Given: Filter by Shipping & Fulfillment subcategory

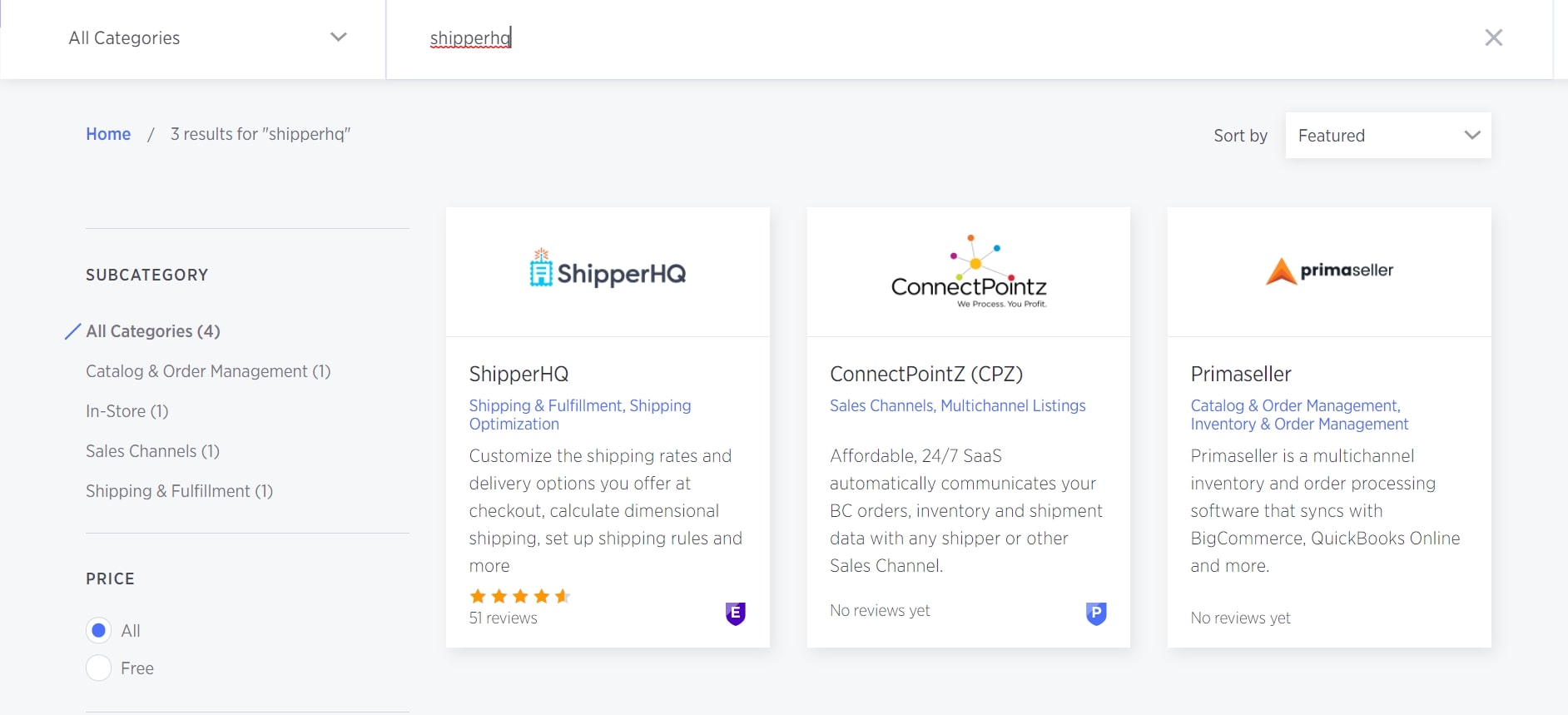Looking at the screenshot, I should click(x=179, y=491).
